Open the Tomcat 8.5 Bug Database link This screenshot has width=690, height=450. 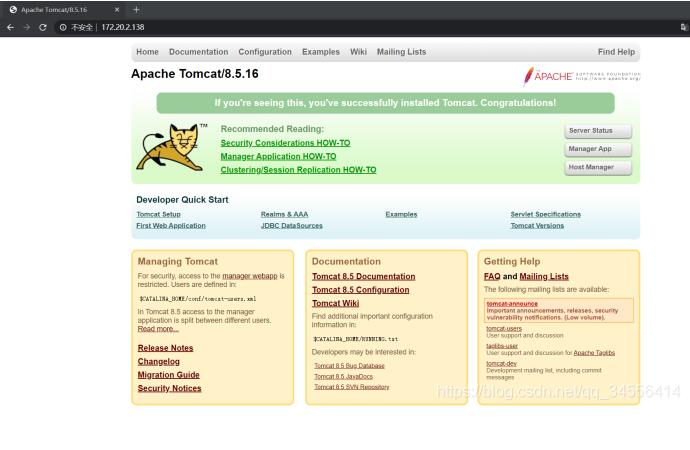pos(349,366)
